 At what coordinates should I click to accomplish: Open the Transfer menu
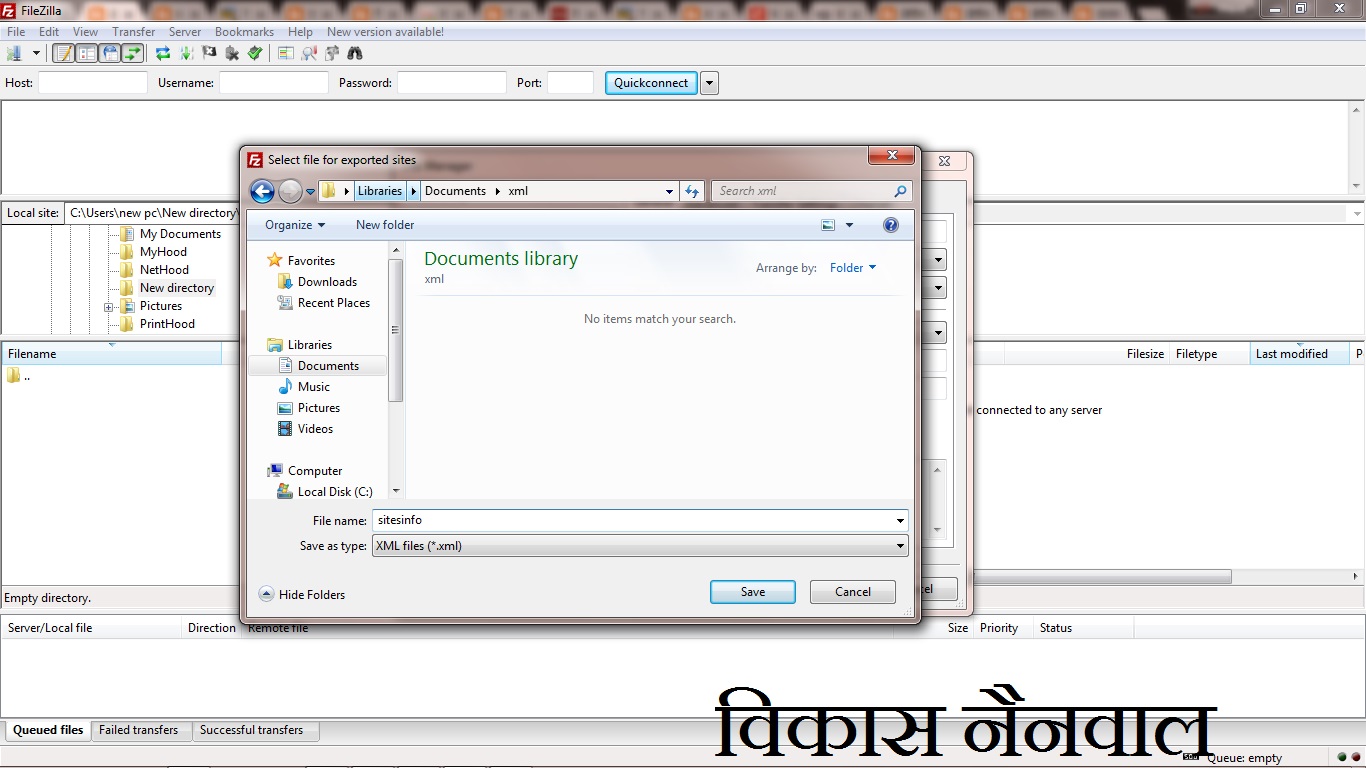point(134,32)
